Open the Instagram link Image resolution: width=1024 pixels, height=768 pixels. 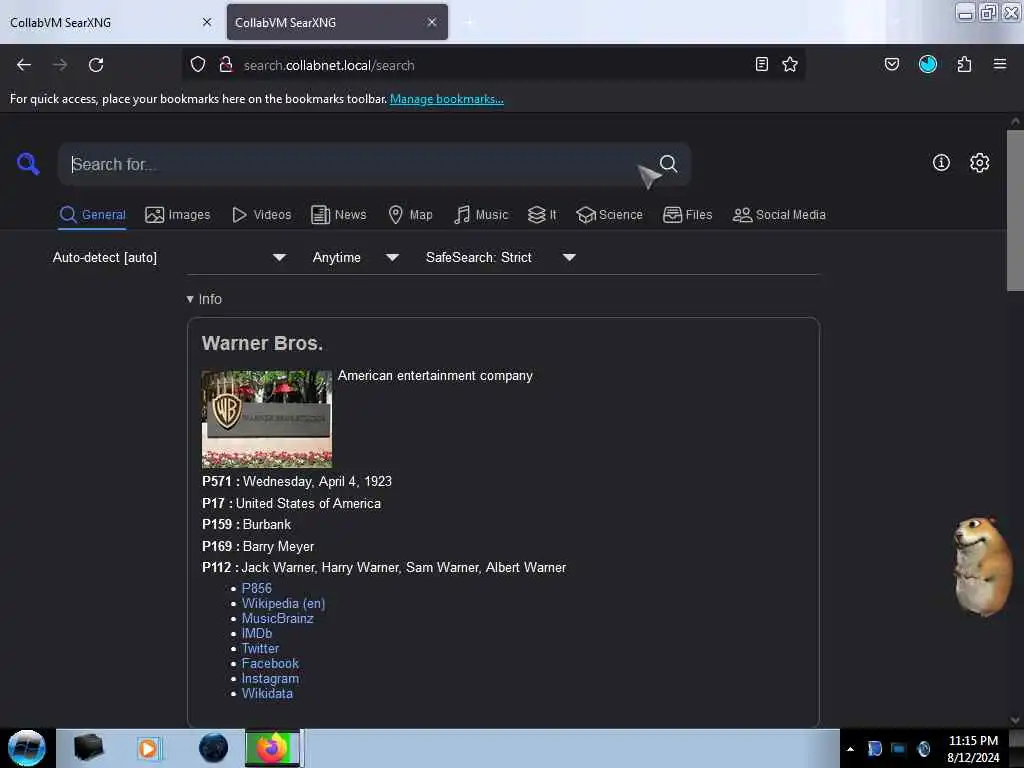click(x=270, y=679)
